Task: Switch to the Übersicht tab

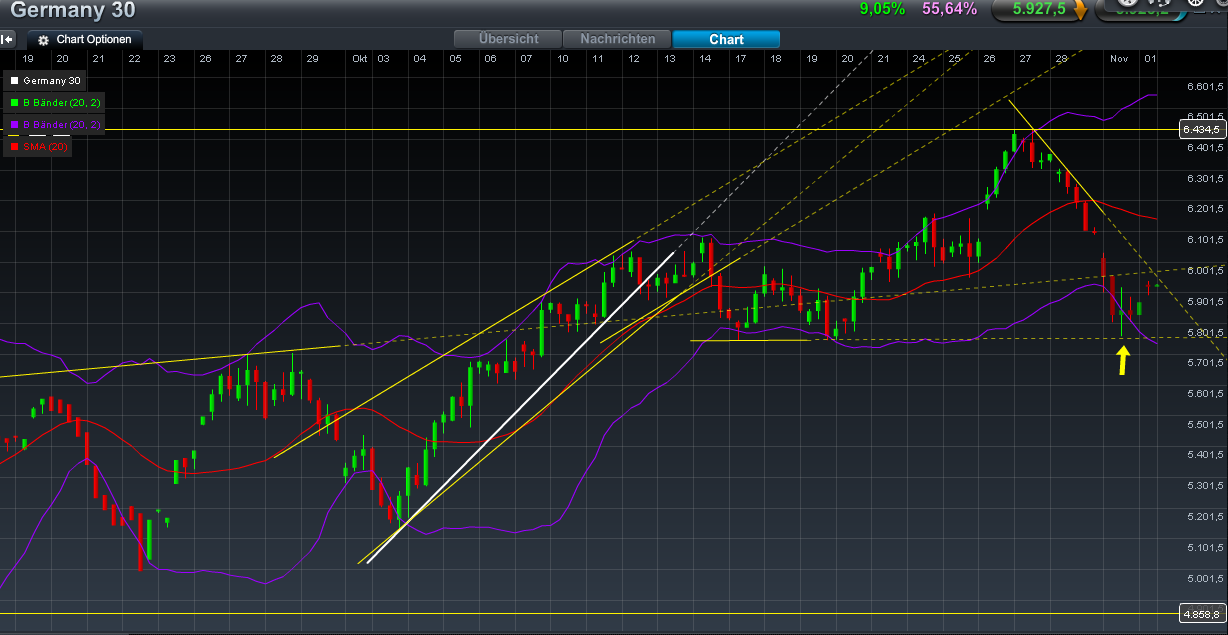Action: (507, 39)
